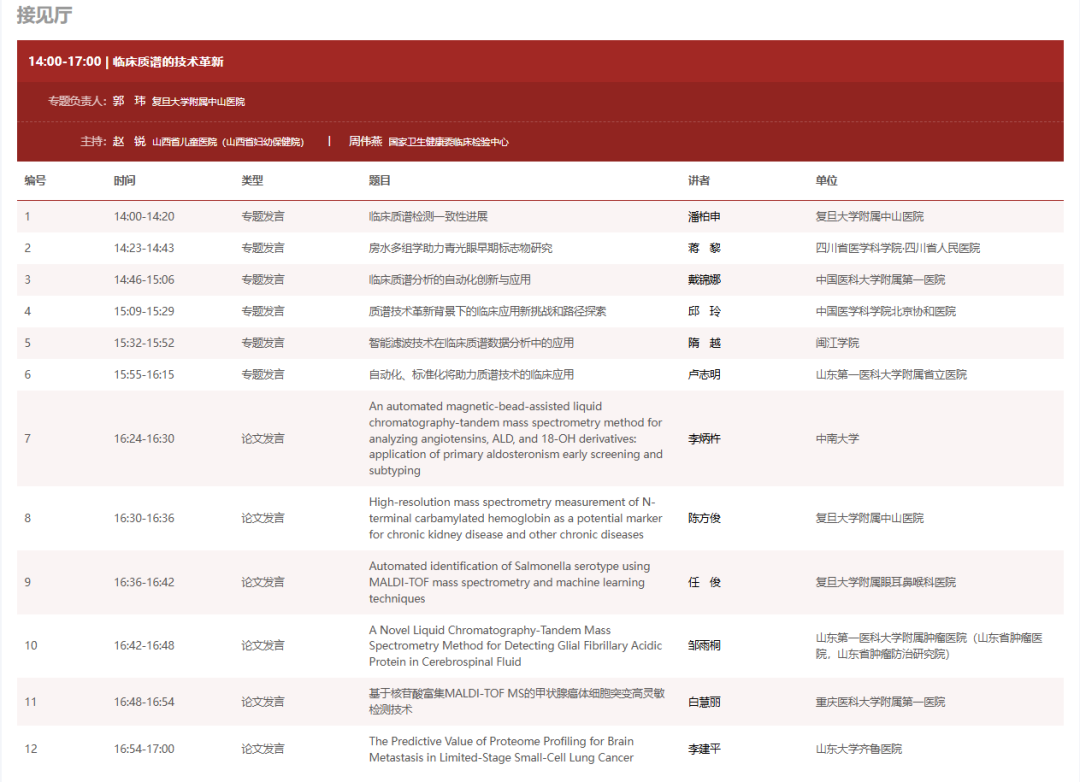
Task: Click speaker '邱 玲'
Action: point(704,311)
